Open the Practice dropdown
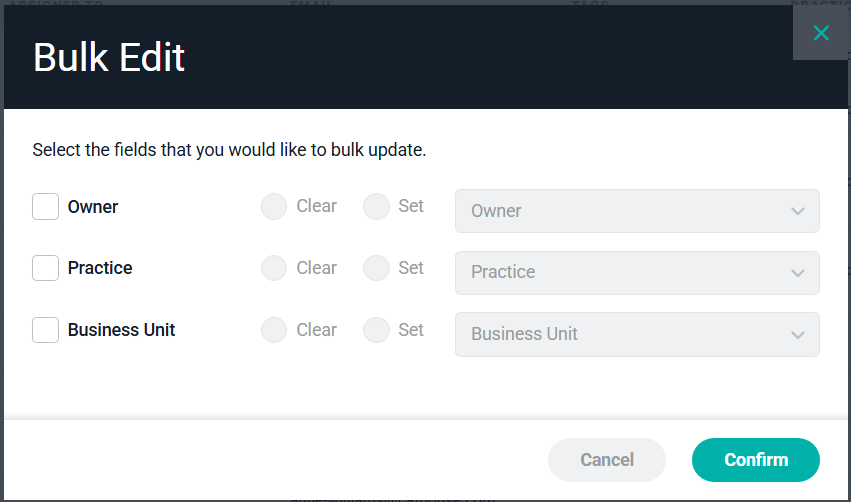Viewport: 851px width, 502px height. pyautogui.click(x=637, y=272)
